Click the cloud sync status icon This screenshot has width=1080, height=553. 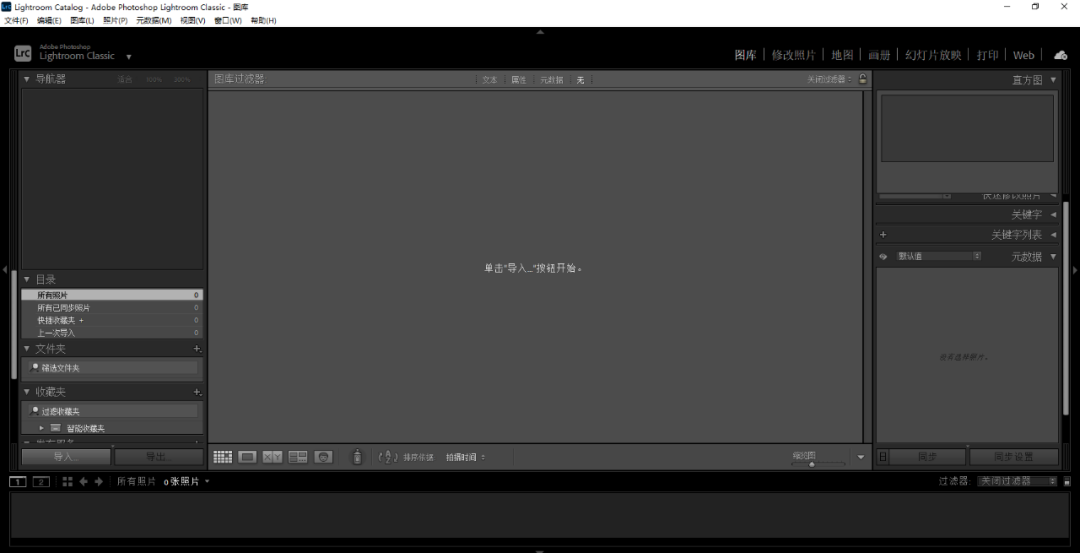1060,55
